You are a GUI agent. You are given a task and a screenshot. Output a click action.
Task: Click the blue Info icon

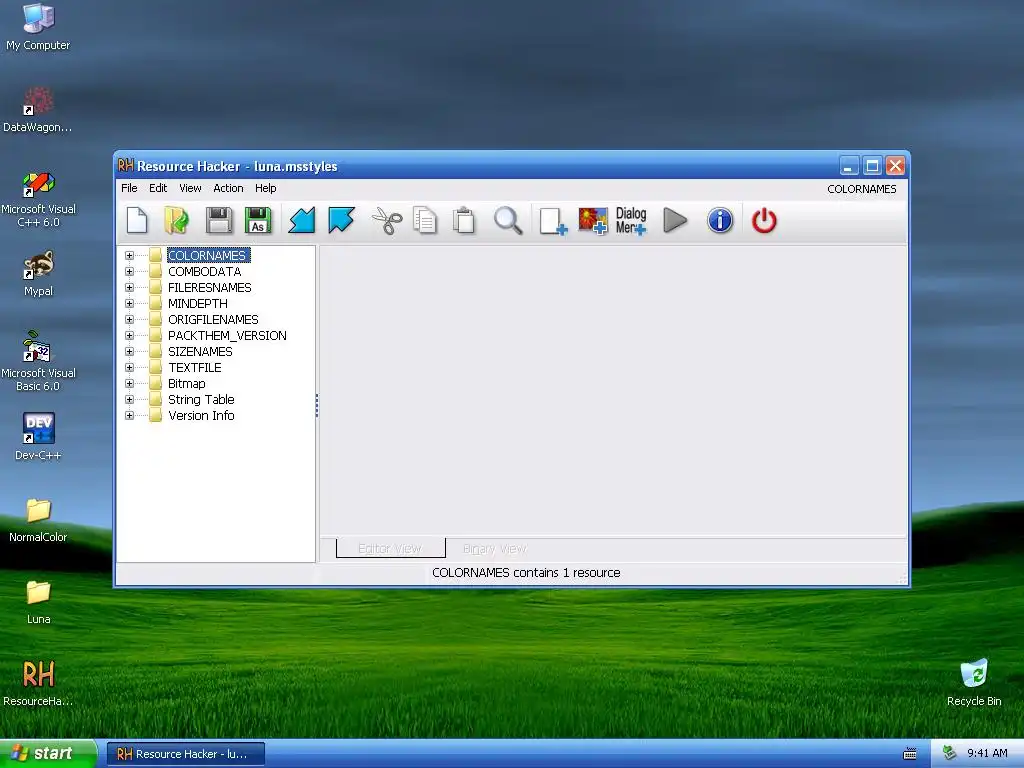(720, 220)
